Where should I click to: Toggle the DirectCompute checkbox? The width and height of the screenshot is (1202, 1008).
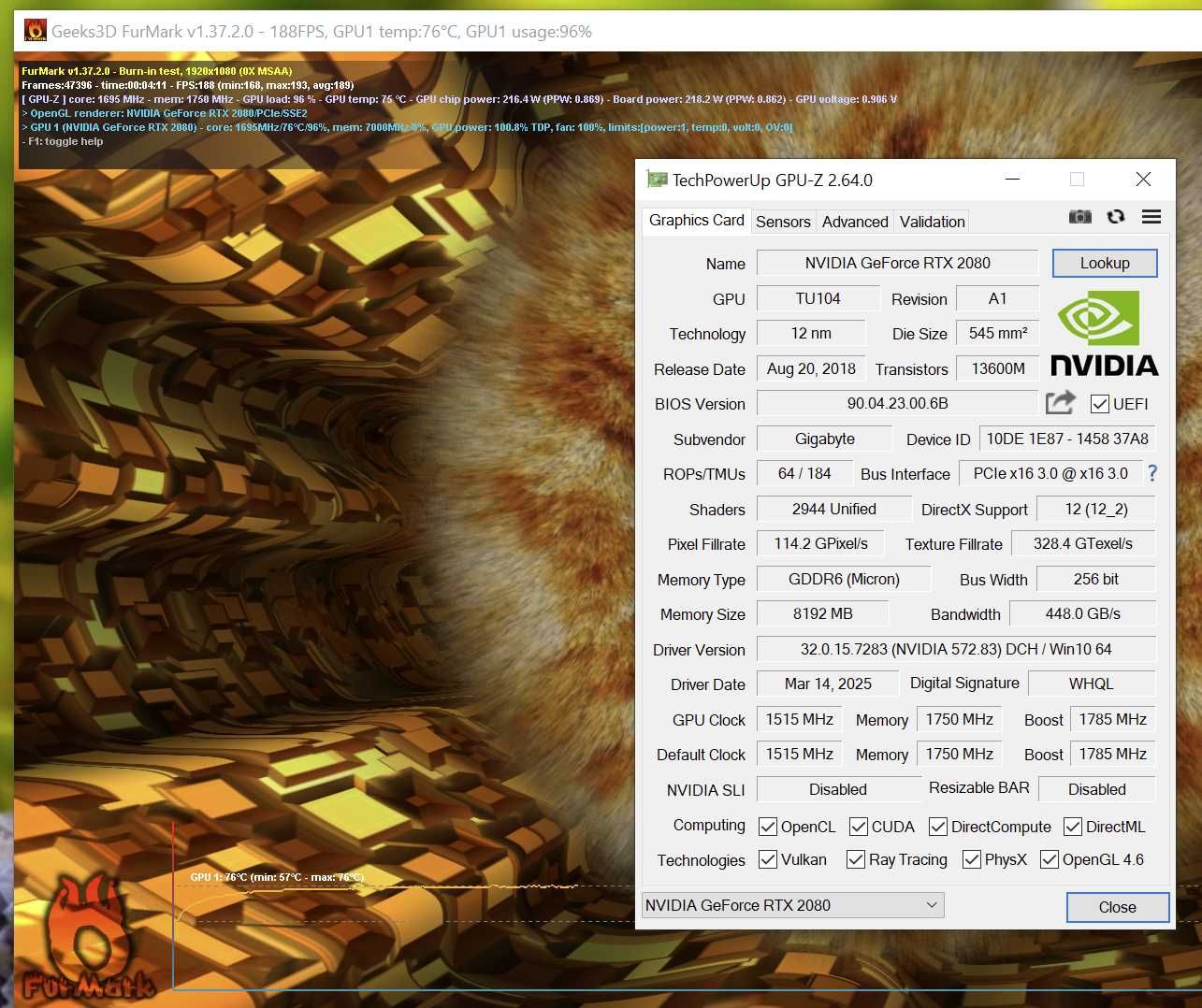938,827
